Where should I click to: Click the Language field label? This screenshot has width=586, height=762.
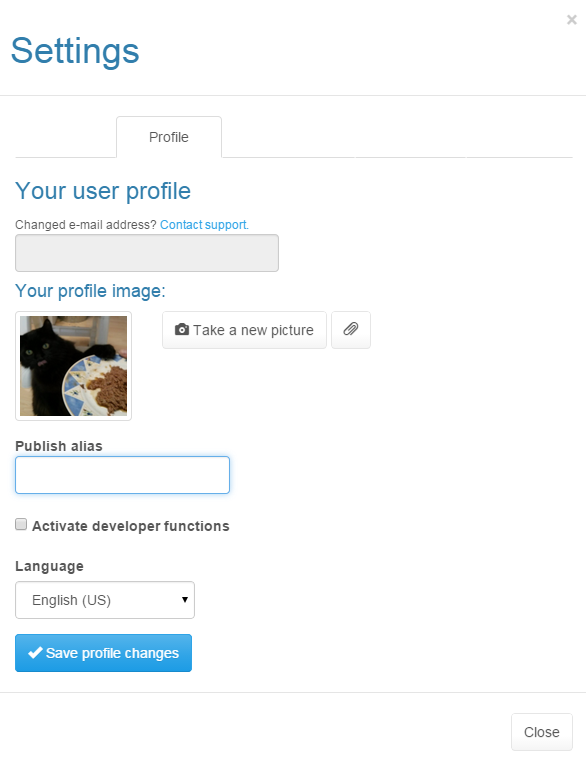click(x=49, y=566)
